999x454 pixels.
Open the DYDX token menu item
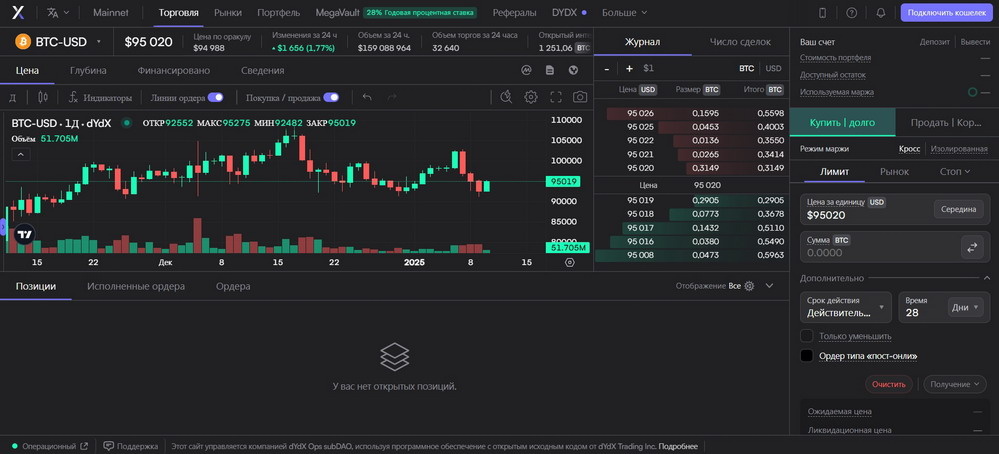[x=569, y=13]
